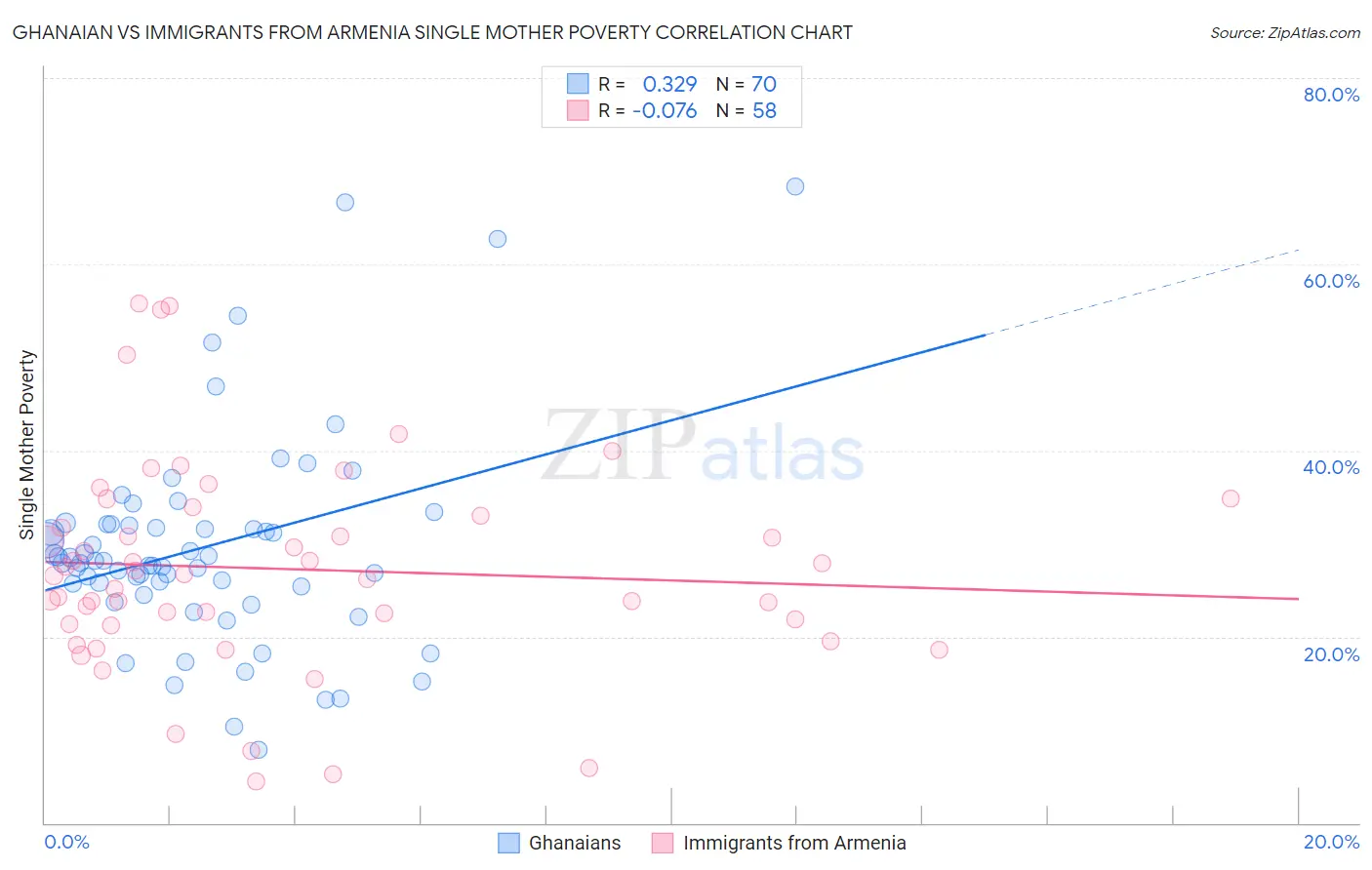Open the ZipAtlas.com source link

pyautogui.click(x=1285, y=32)
